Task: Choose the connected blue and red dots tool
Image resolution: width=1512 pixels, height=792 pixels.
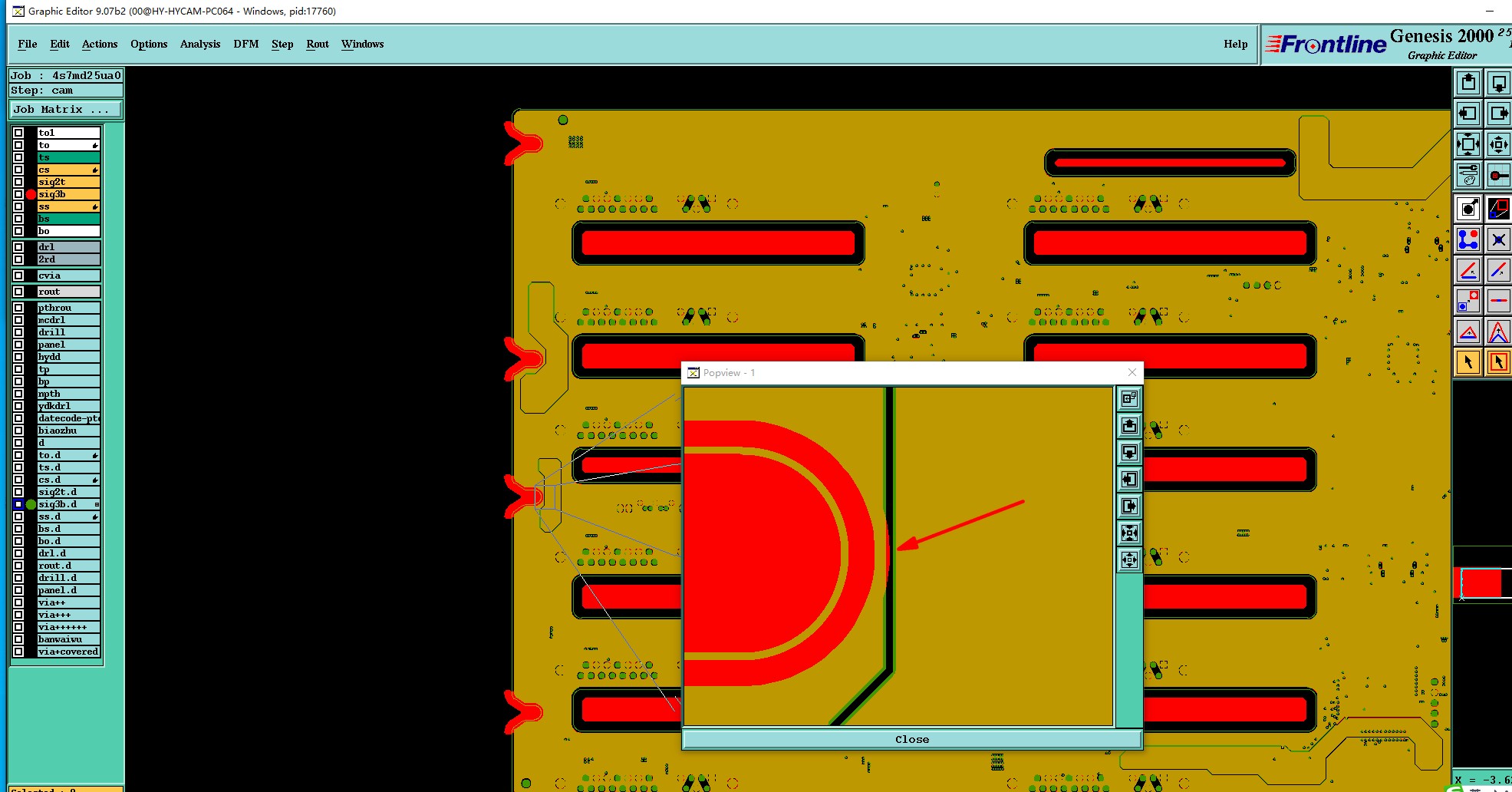Action: pyautogui.click(x=1468, y=239)
